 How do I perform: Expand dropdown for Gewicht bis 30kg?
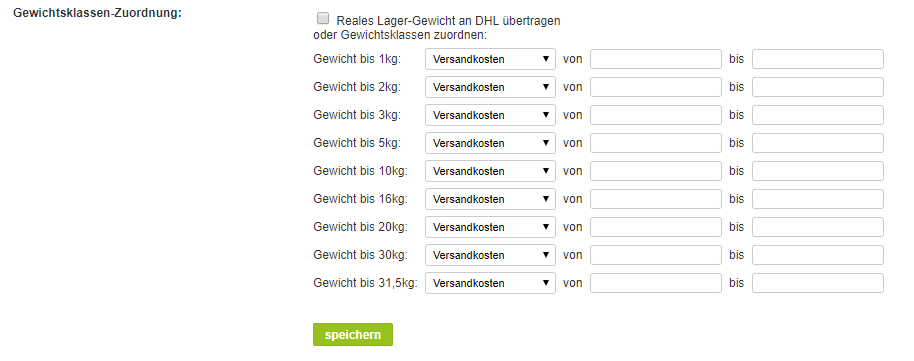(490, 255)
